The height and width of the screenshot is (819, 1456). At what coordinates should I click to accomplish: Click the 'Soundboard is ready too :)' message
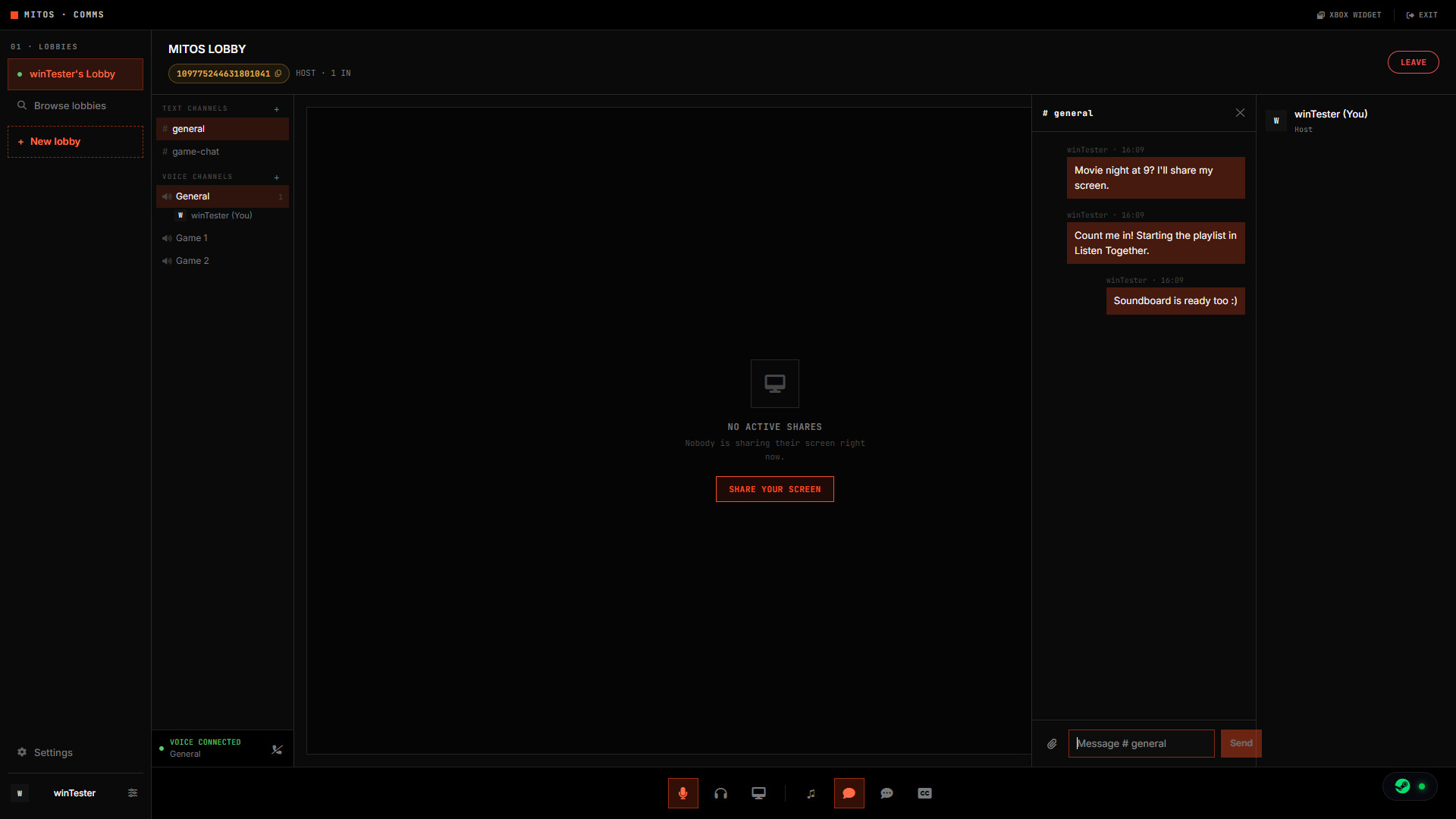[1175, 301]
